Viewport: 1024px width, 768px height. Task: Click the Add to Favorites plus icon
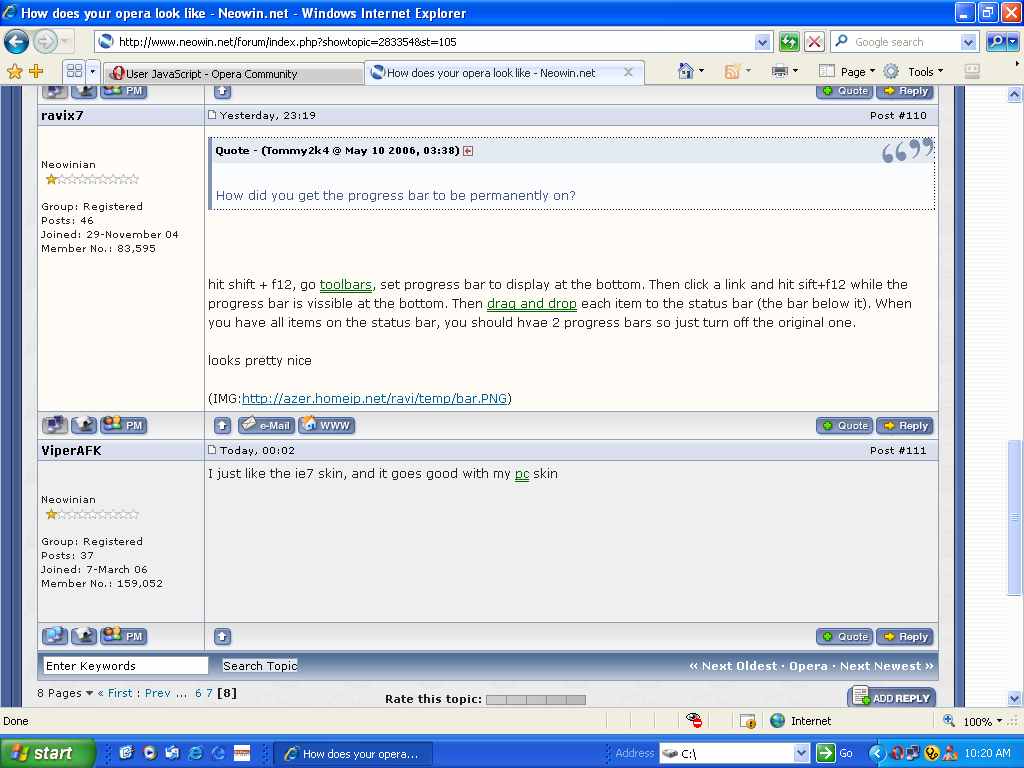tap(36, 71)
